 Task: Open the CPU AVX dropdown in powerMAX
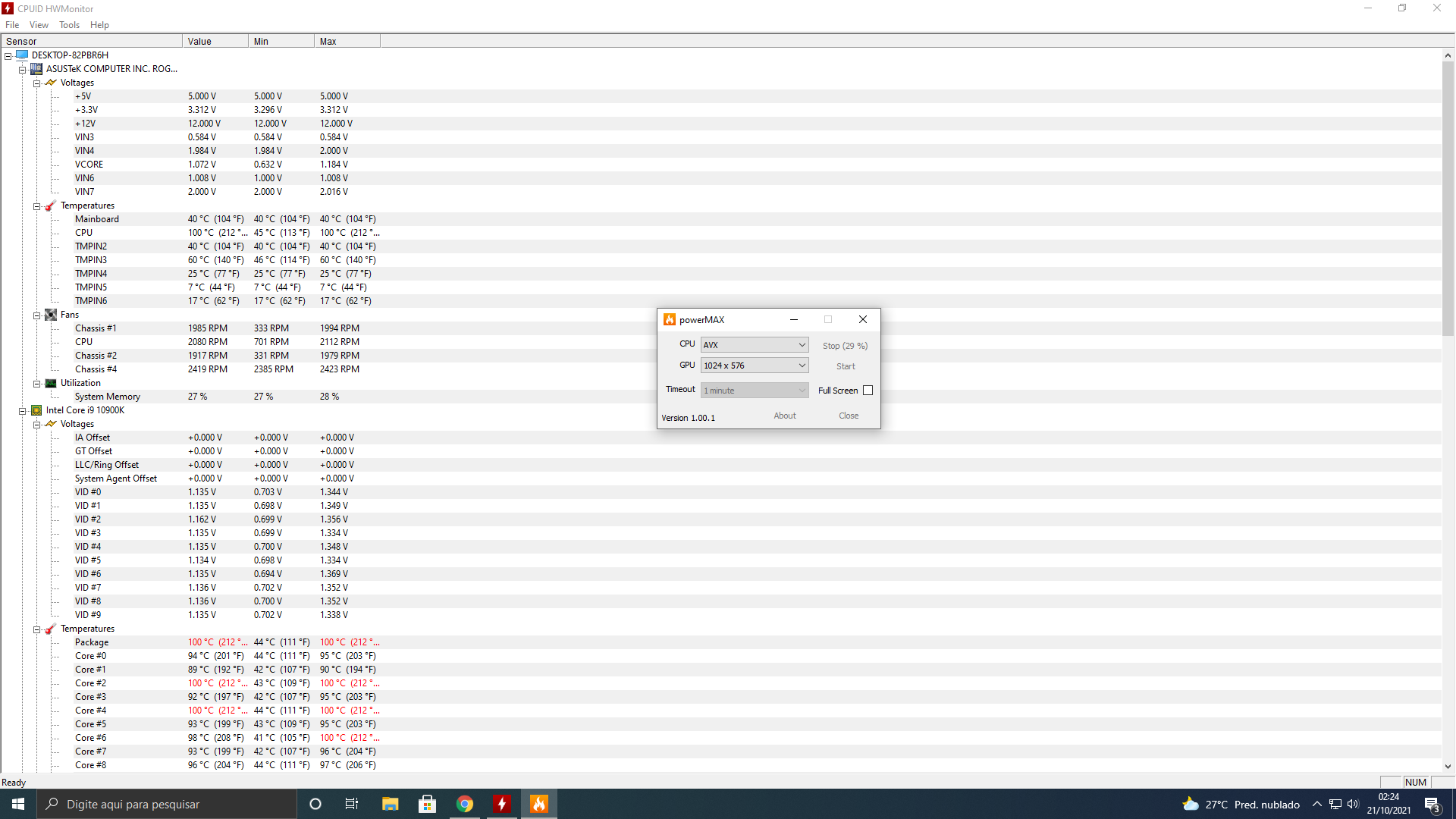[x=755, y=345]
